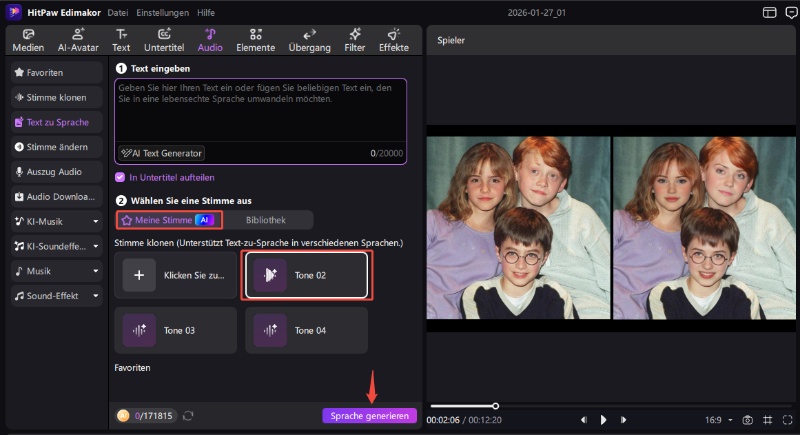Open the Einstellungen menu

[x=162, y=13]
